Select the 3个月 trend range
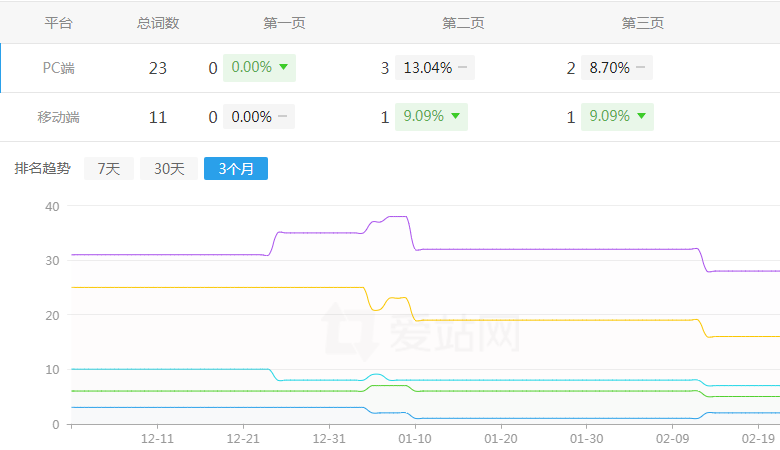The height and width of the screenshot is (450, 780). click(x=236, y=169)
